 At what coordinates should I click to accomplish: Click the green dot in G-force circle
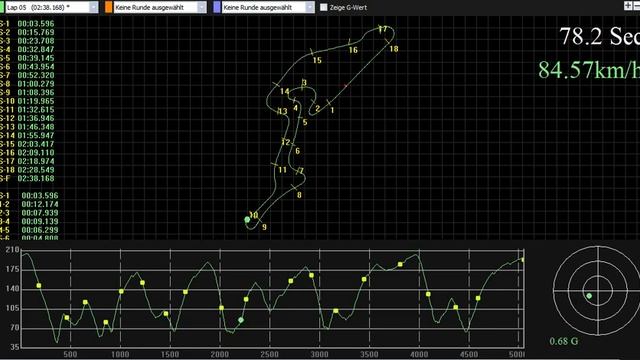[x=589, y=296]
